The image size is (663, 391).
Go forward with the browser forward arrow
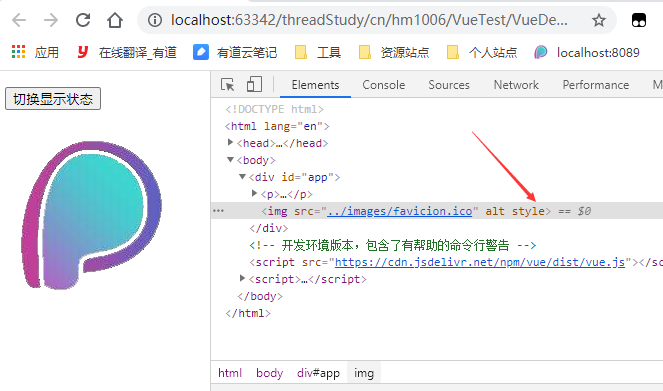click(x=51, y=20)
